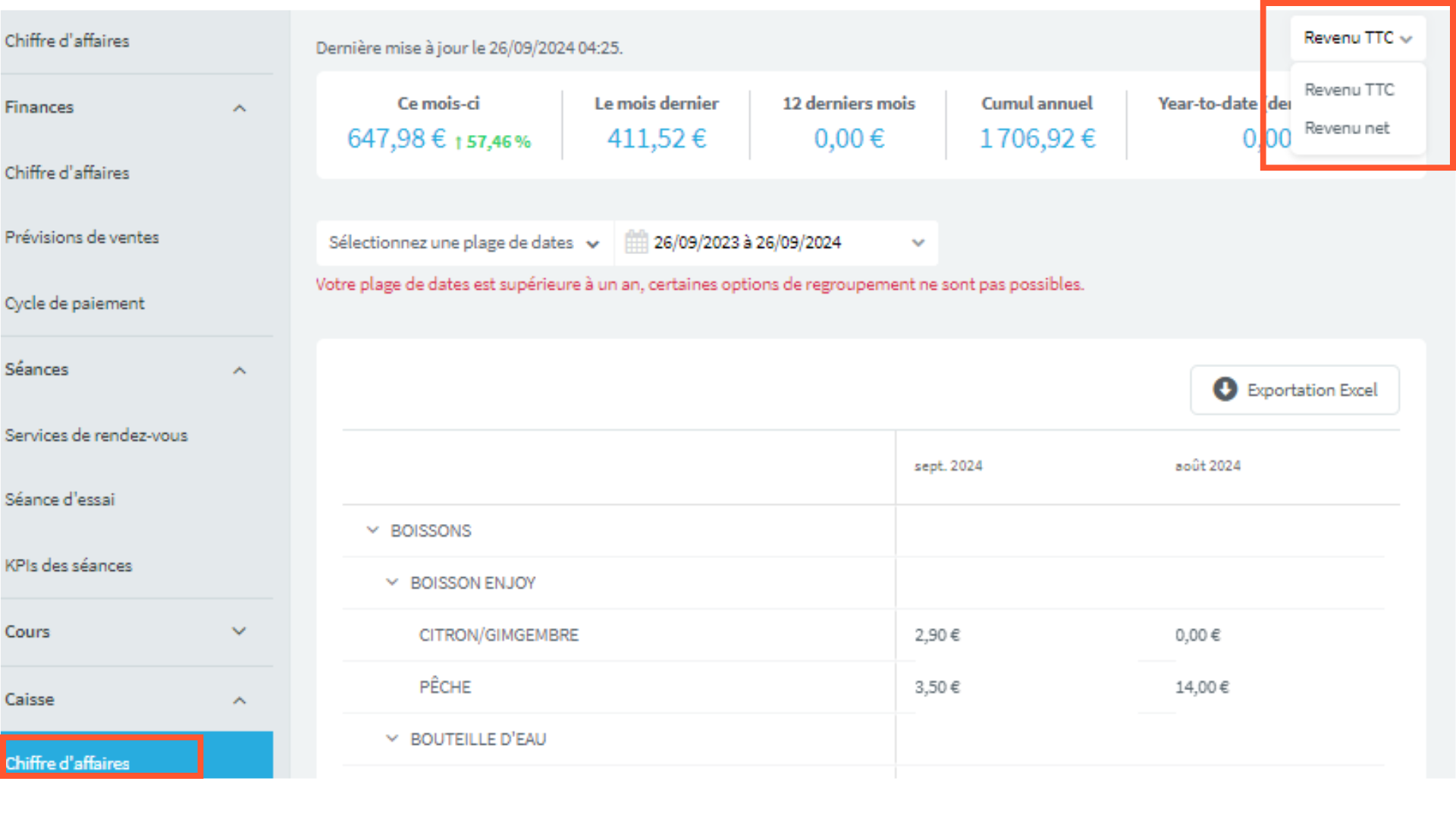The image size is (1456, 819).
Task: Click the sept. 2024 column header
Action: pyautogui.click(x=948, y=466)
